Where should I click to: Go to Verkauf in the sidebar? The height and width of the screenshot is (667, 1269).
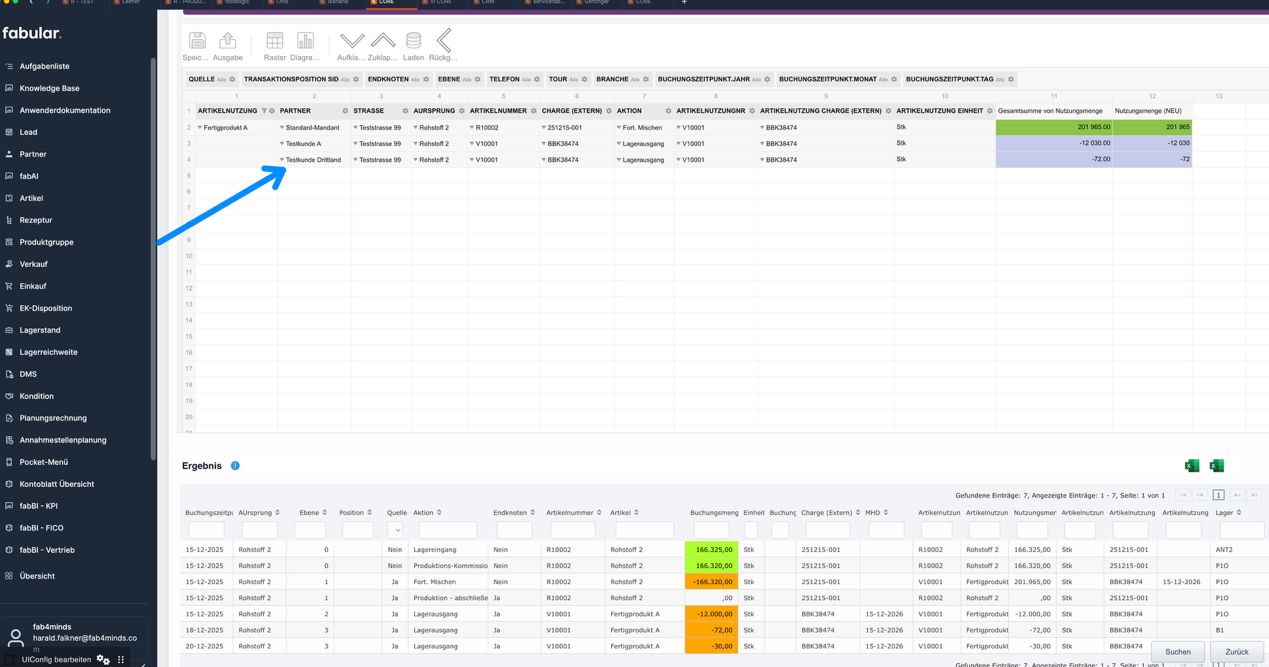tap(33, 264)
